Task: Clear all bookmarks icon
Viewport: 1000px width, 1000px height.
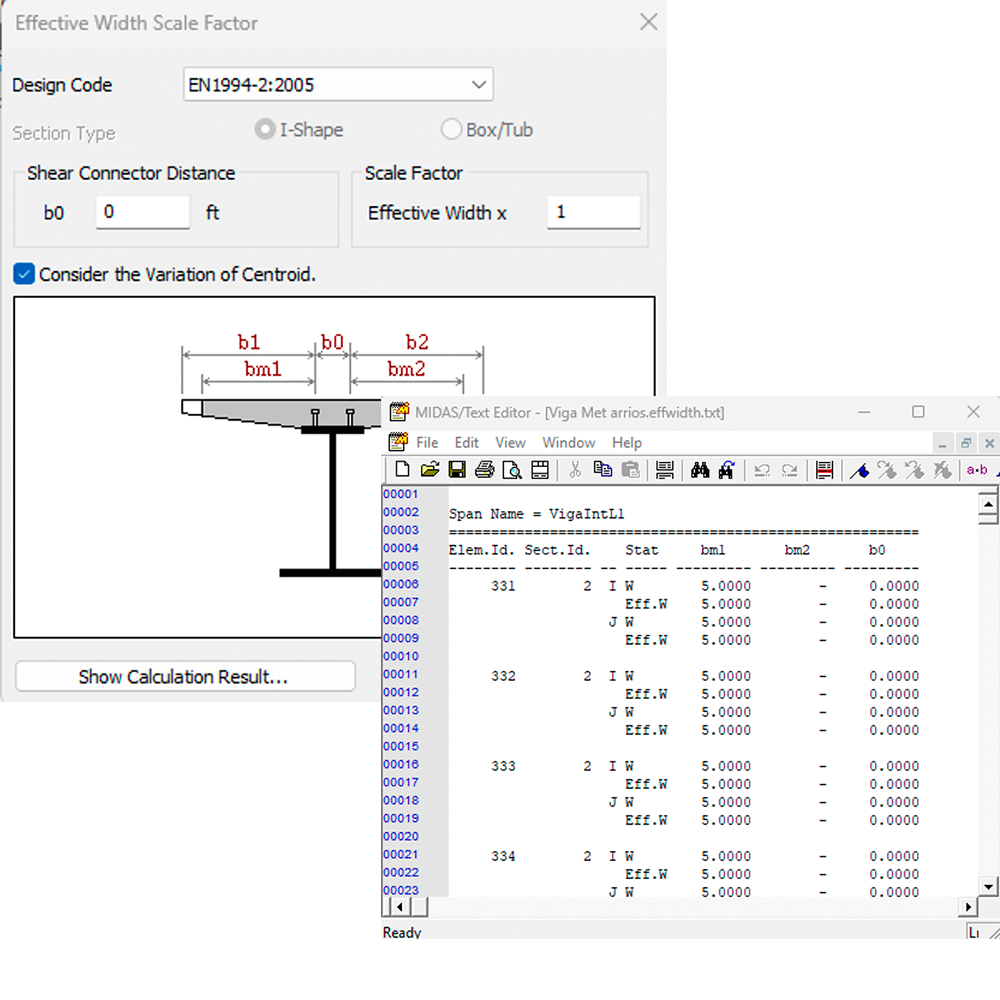Action: (942, 470)
